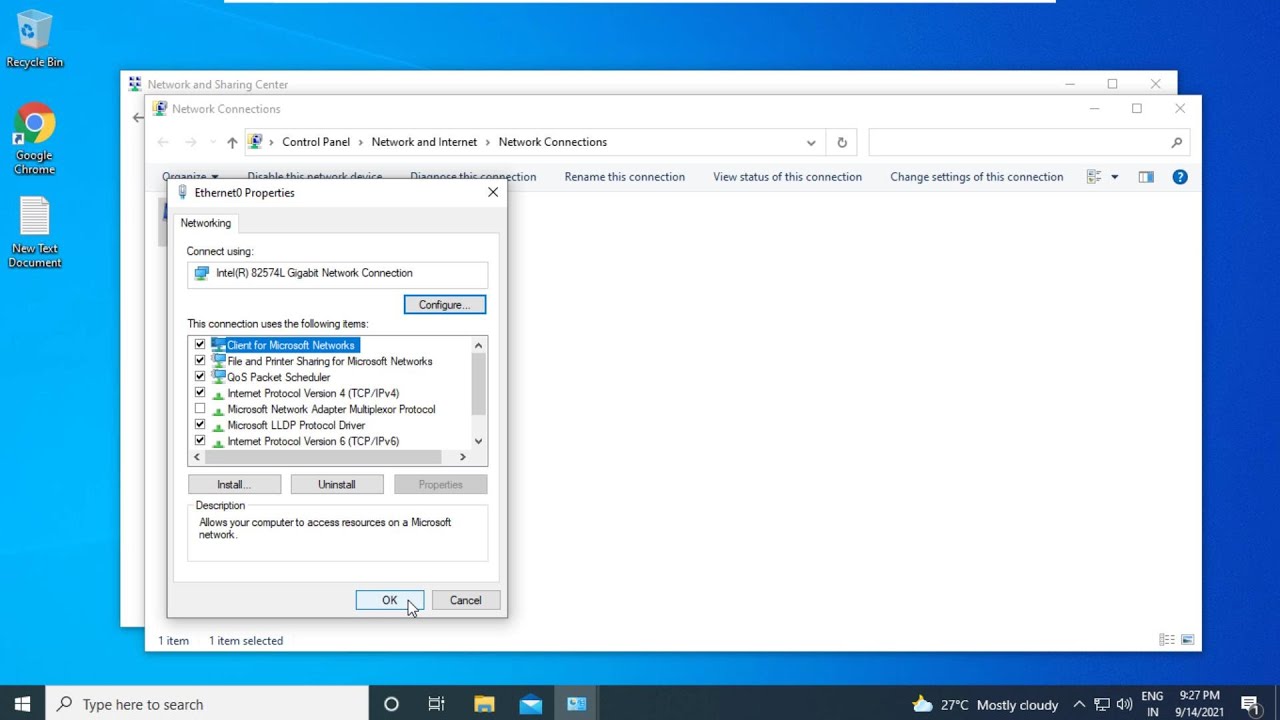Click list horizontal scroll left arrow
1280x720 pixels.
[x=196, y=457]
